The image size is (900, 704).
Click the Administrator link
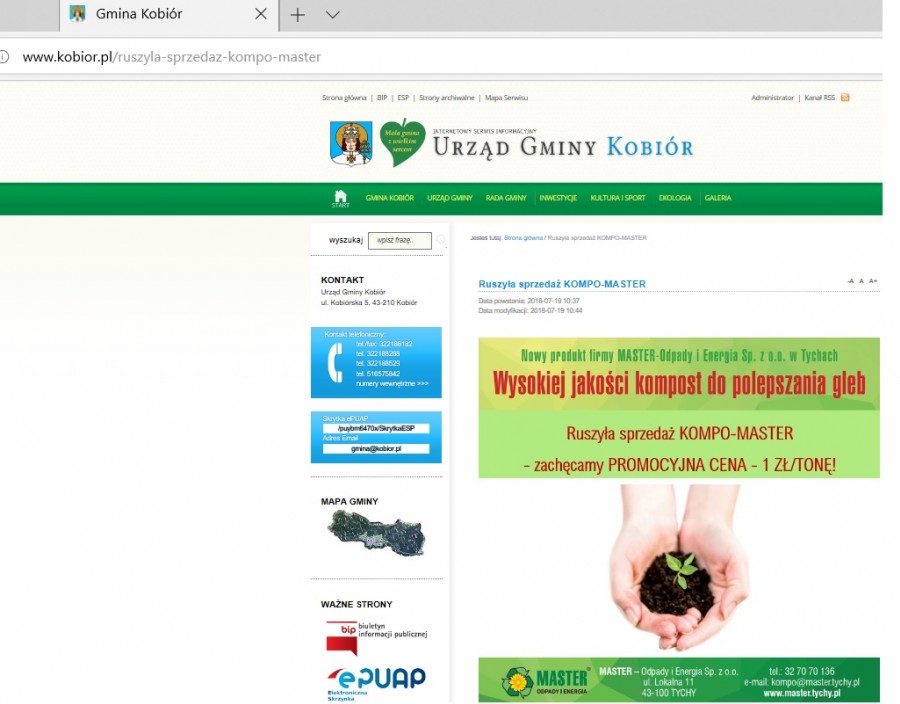[772, 98]
